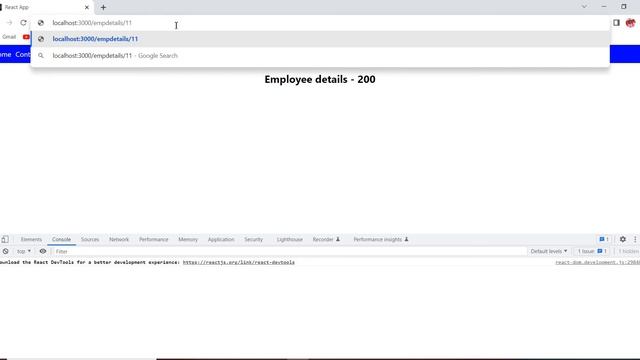Switch to the Memory tab in DevTools
Image resolution: width=640 pixels, height=360 pixels.
[x=188, y=240]
